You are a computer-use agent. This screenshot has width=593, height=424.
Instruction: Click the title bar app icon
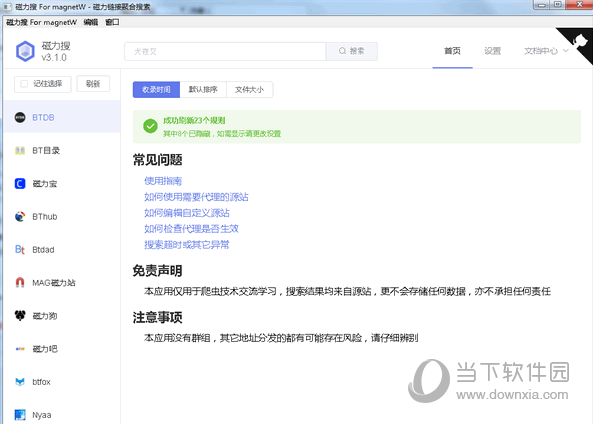pos(7,7)
